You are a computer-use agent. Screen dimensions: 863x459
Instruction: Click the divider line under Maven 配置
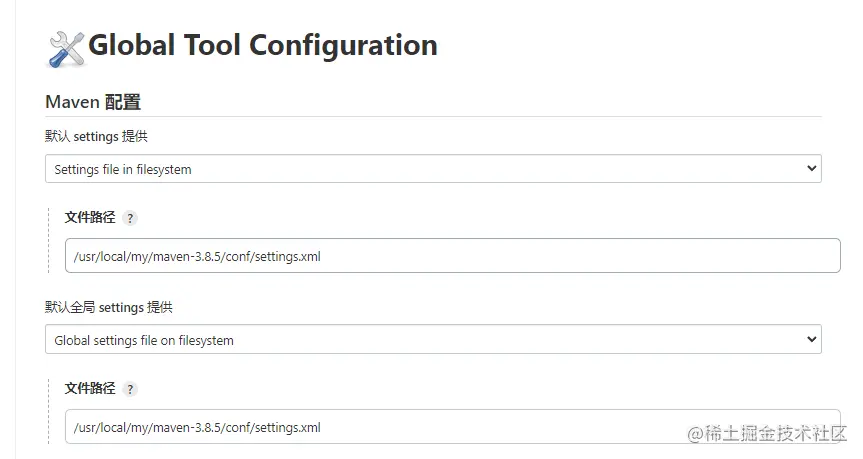(x=433, y=117)
